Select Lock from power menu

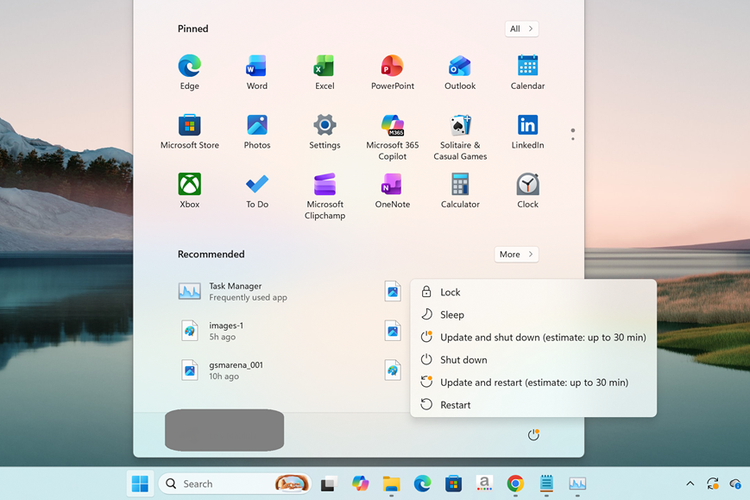[533, 292]
